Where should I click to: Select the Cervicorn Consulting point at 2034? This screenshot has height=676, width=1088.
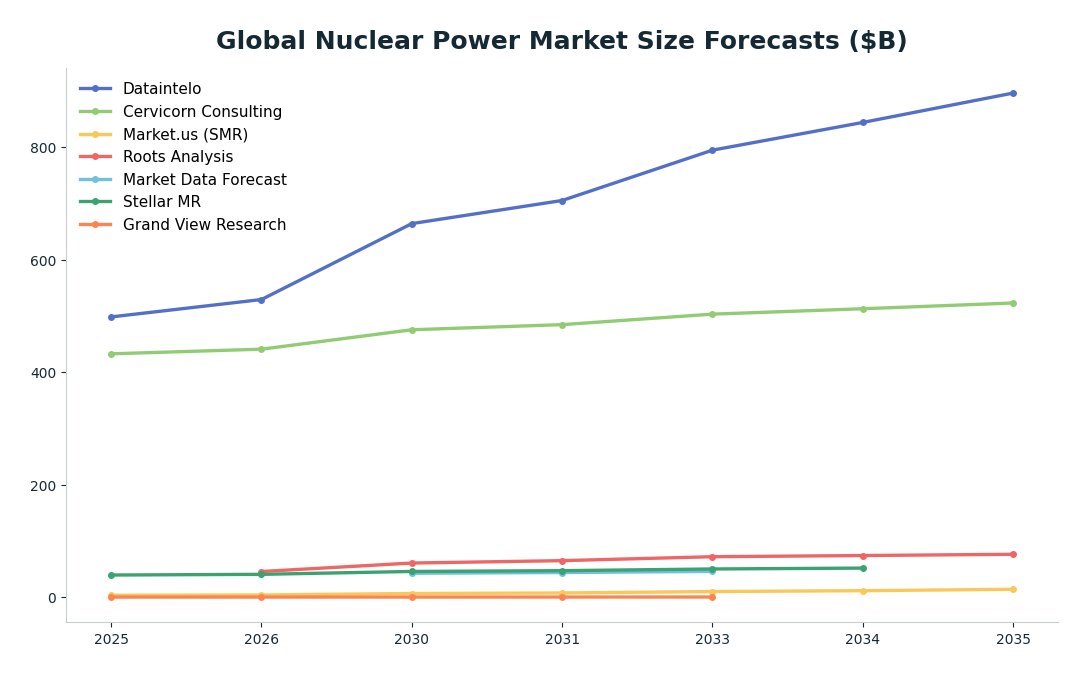(x=863, y=309)
